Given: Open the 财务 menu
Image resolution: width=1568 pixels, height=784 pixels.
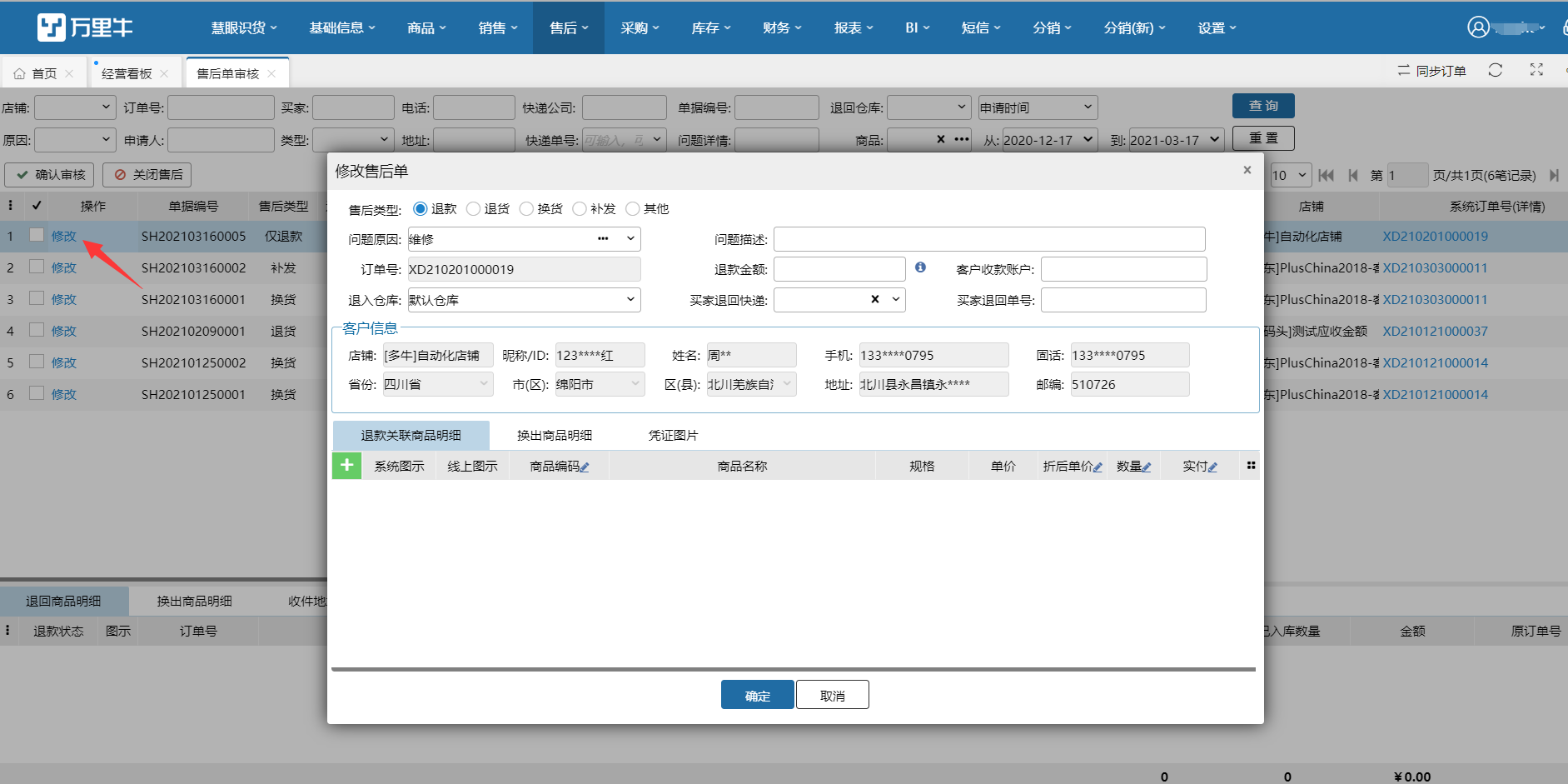Looking at the screenshot, I should pos(782,27).
